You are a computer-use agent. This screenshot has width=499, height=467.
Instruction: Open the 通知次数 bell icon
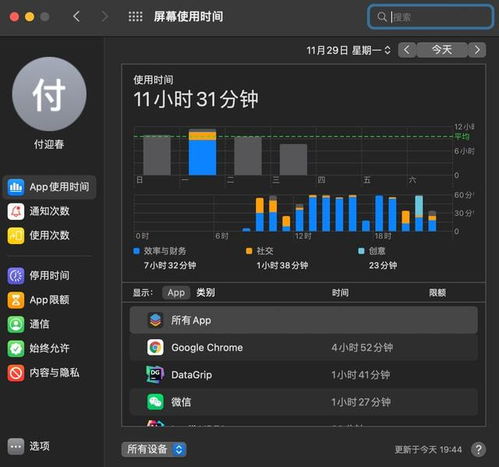16,211
